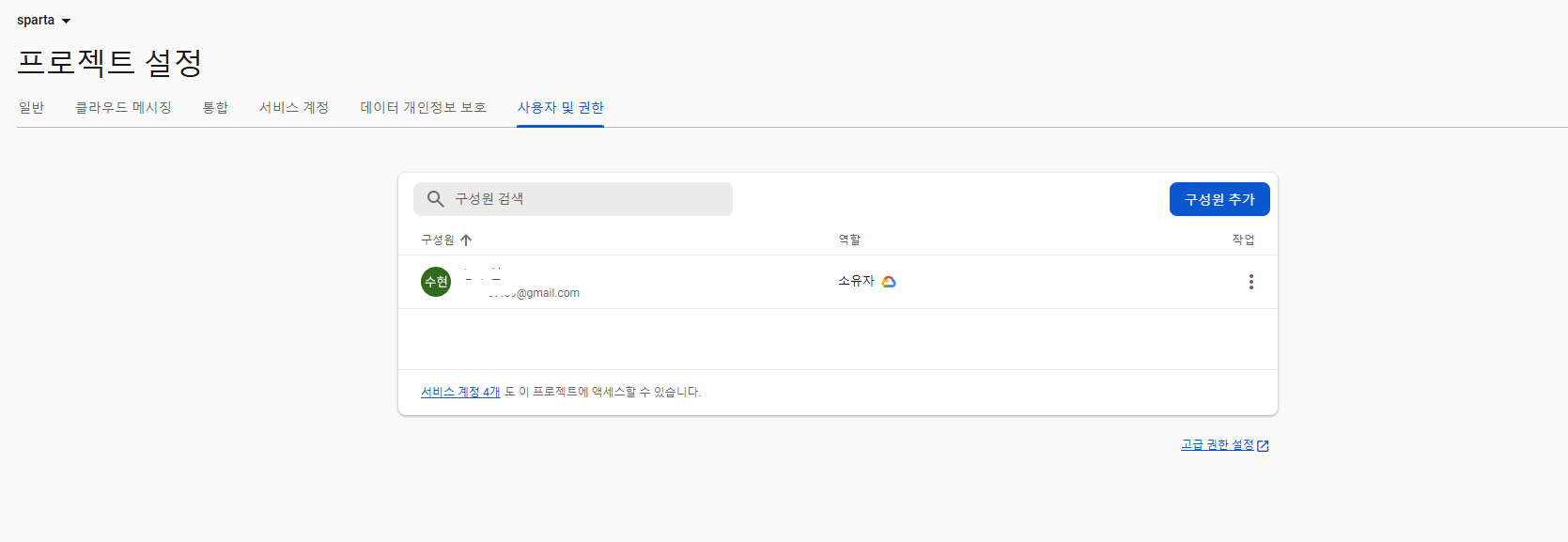Click the 역할 column header
This screenshot has width=1568, height=542.
click(x=849, y=240)
